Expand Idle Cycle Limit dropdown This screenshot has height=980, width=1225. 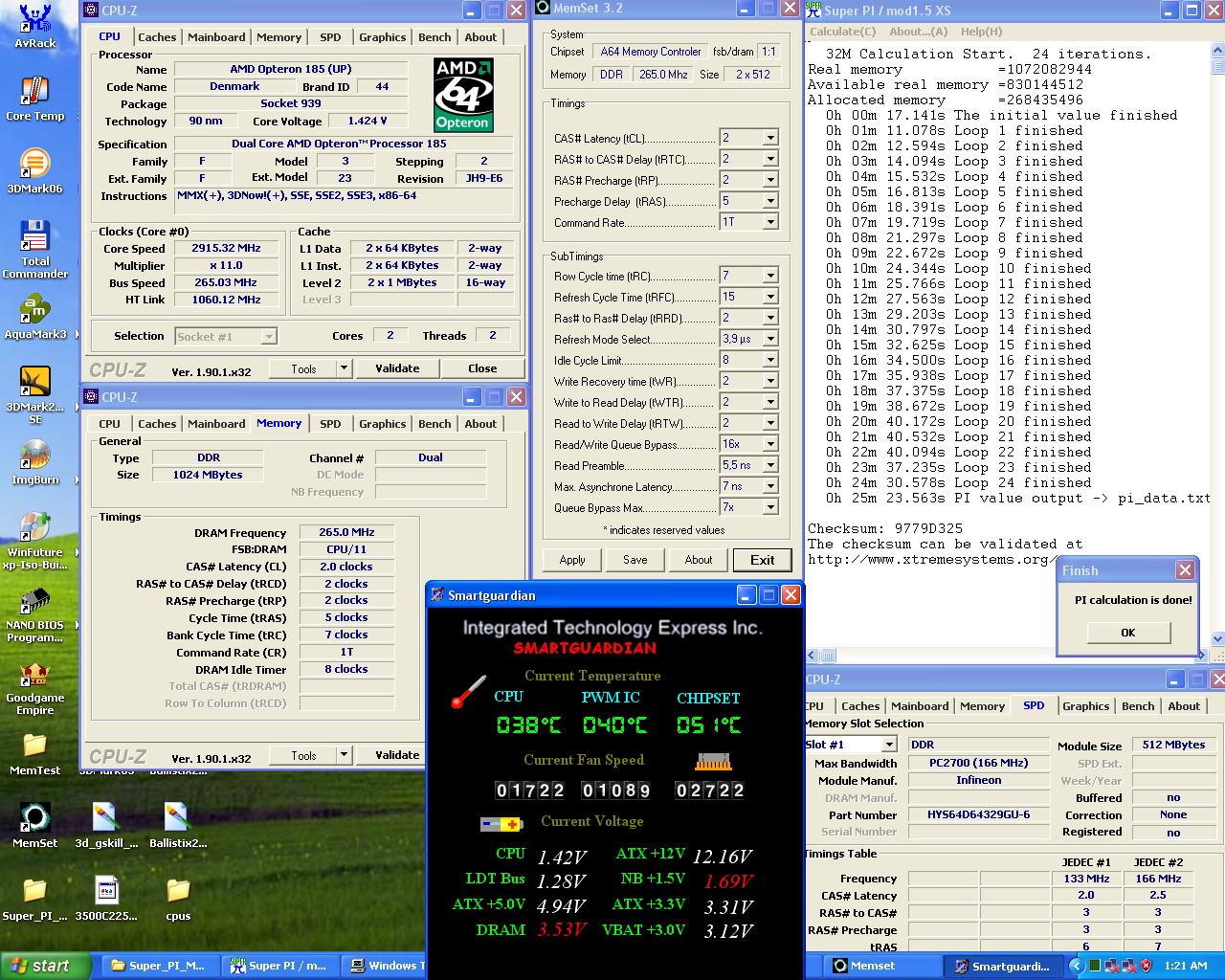point(769,360)
